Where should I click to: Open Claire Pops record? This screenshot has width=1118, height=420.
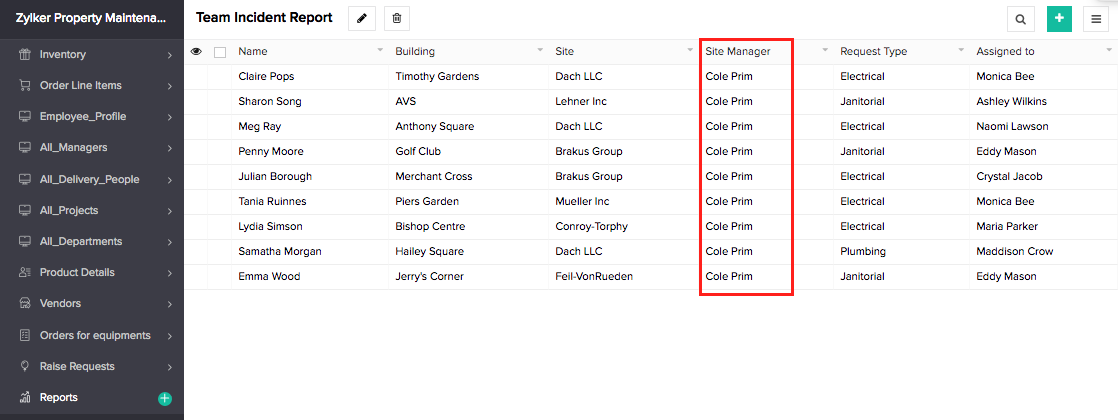266,76
